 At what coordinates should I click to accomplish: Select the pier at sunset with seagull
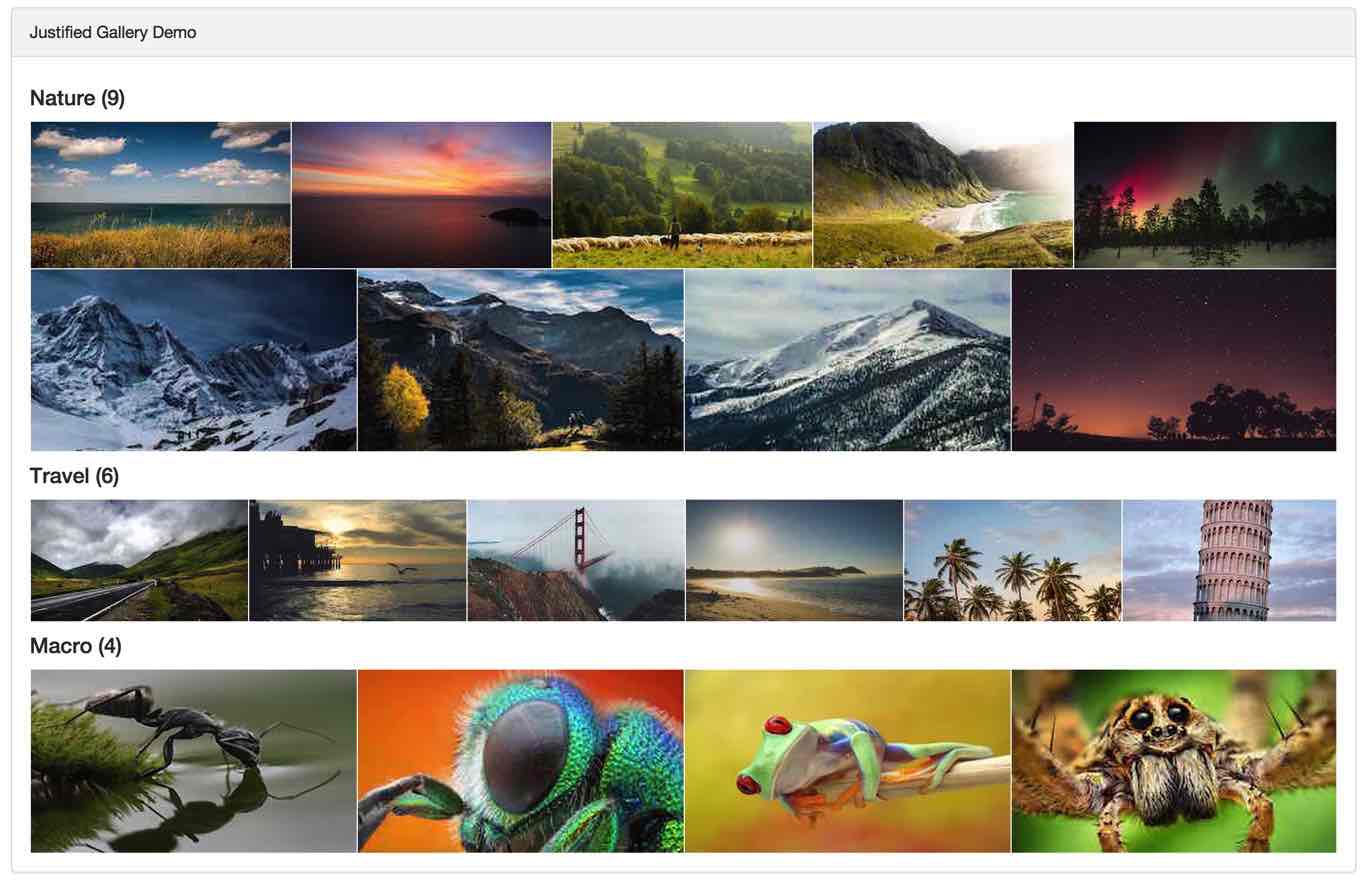(357, 560)
